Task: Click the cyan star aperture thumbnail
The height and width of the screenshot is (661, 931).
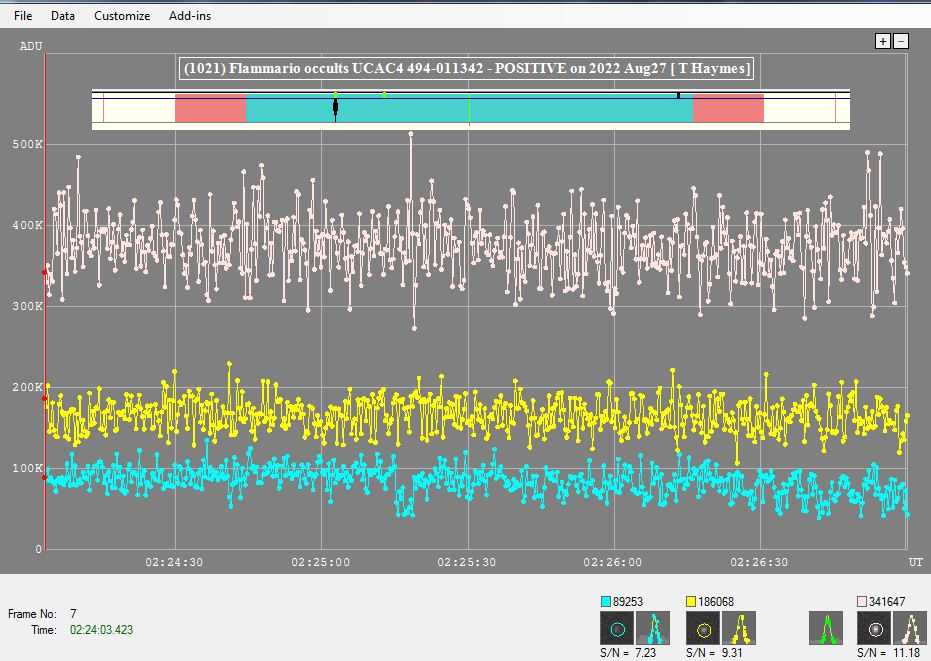Action: tap(617, 628)
